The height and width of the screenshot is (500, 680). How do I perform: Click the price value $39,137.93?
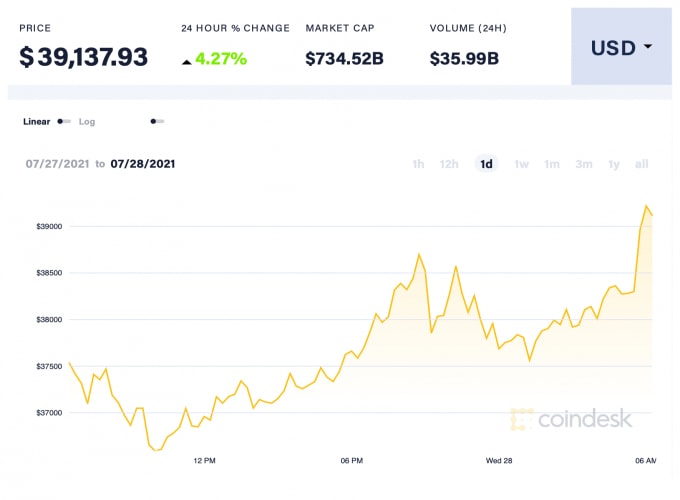pyautogui.click(x=84, y=57)
